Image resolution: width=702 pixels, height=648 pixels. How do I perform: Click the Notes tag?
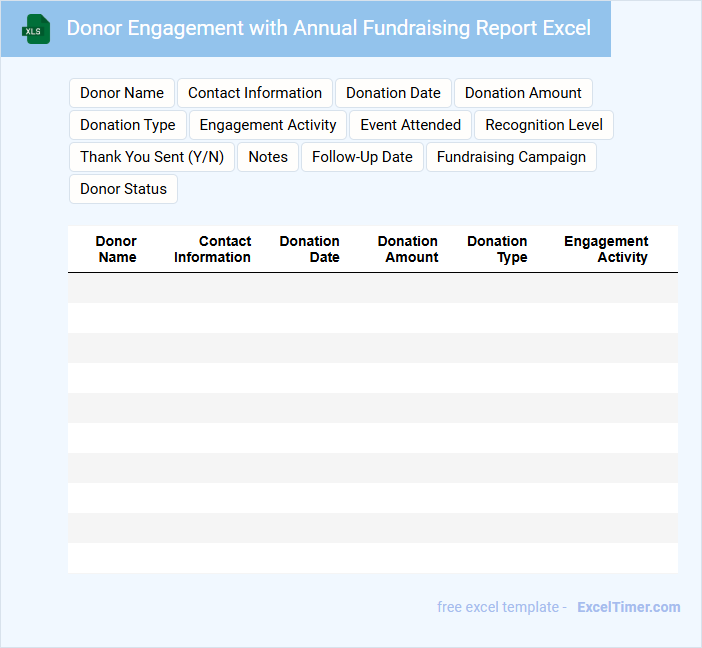(268, 157)
